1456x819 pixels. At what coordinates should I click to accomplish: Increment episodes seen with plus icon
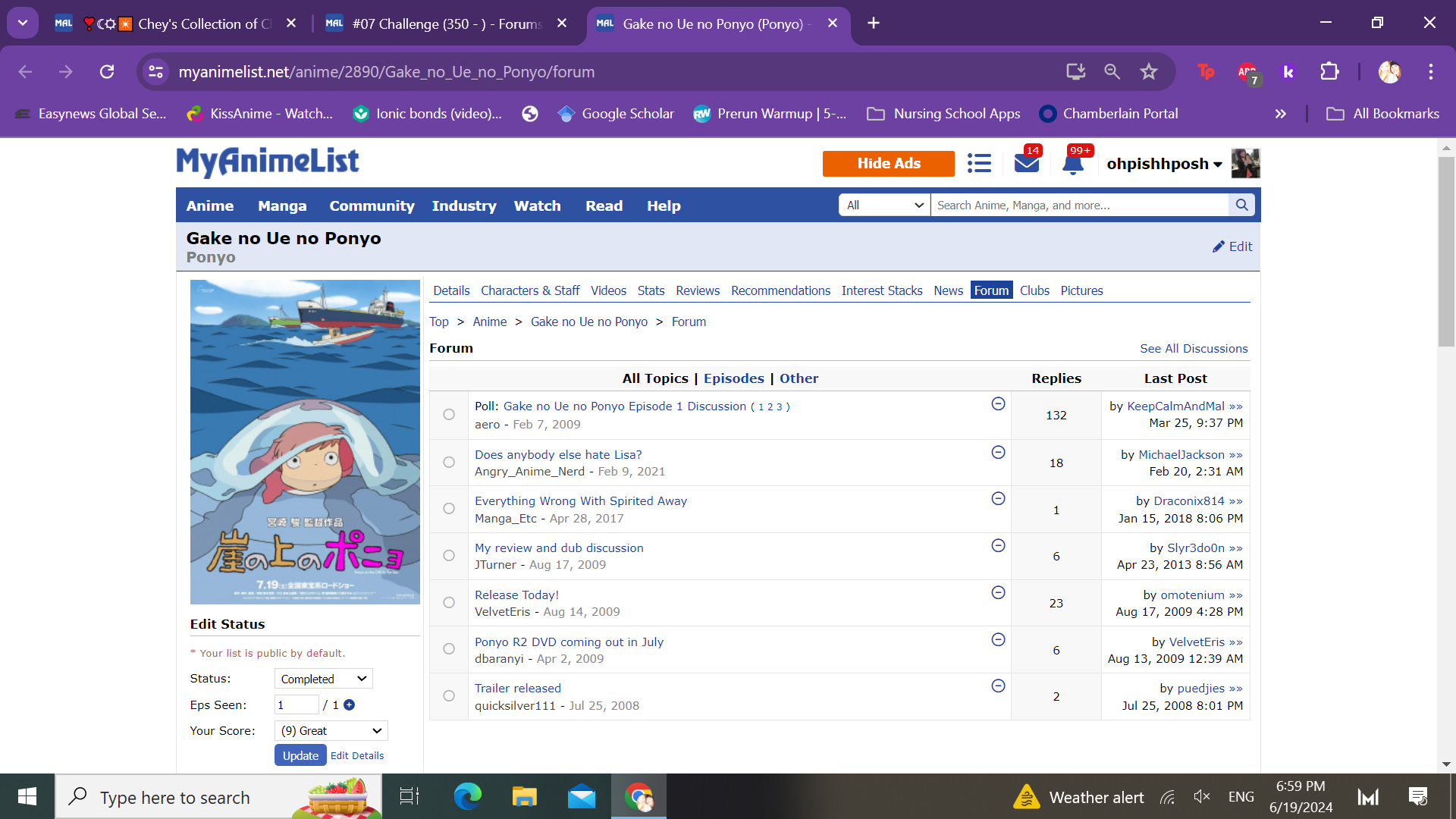click(349, 704)
